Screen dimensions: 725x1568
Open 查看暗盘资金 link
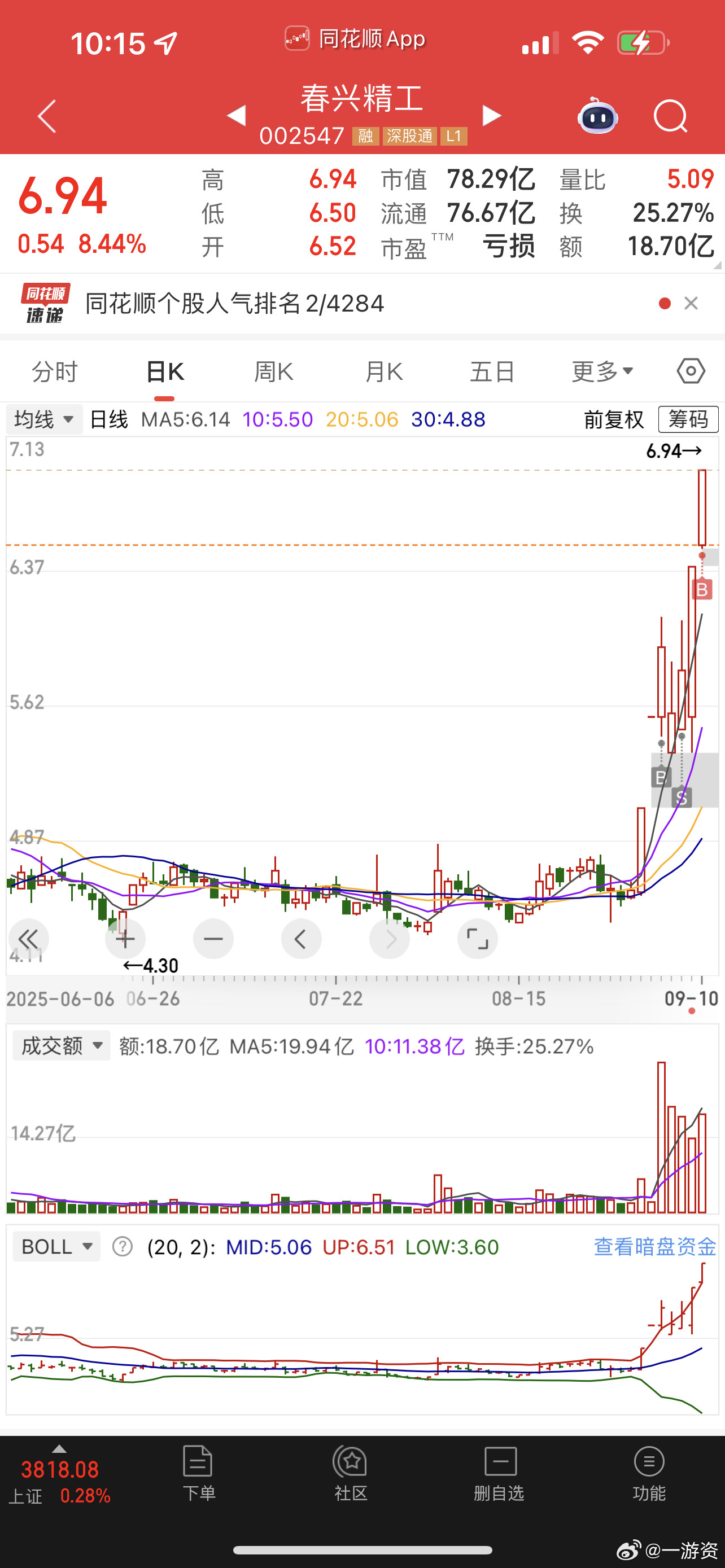[x=654, y=1247]
